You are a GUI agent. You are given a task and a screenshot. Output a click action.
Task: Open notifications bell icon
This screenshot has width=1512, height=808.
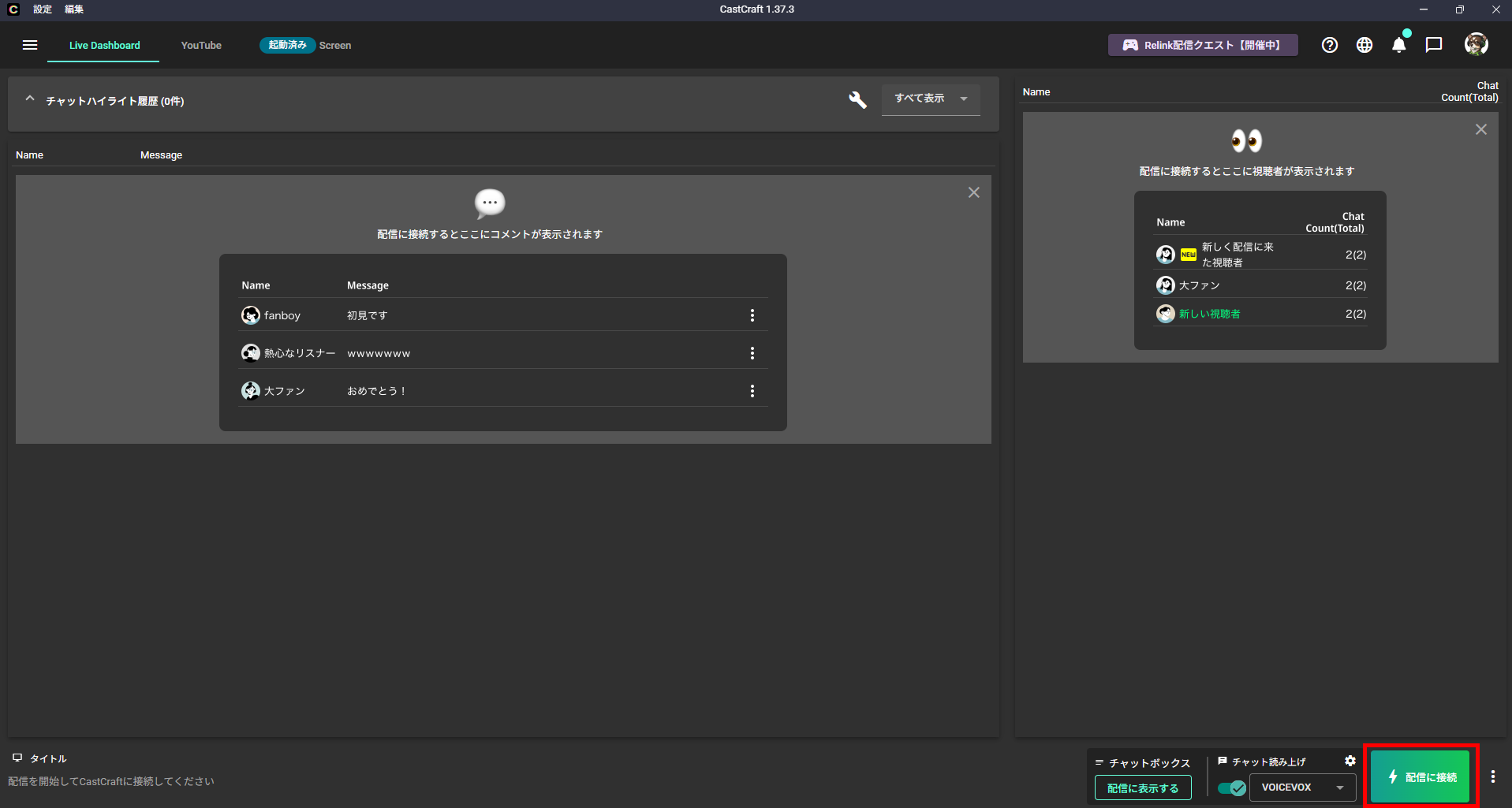click(x=1399, y=45)
